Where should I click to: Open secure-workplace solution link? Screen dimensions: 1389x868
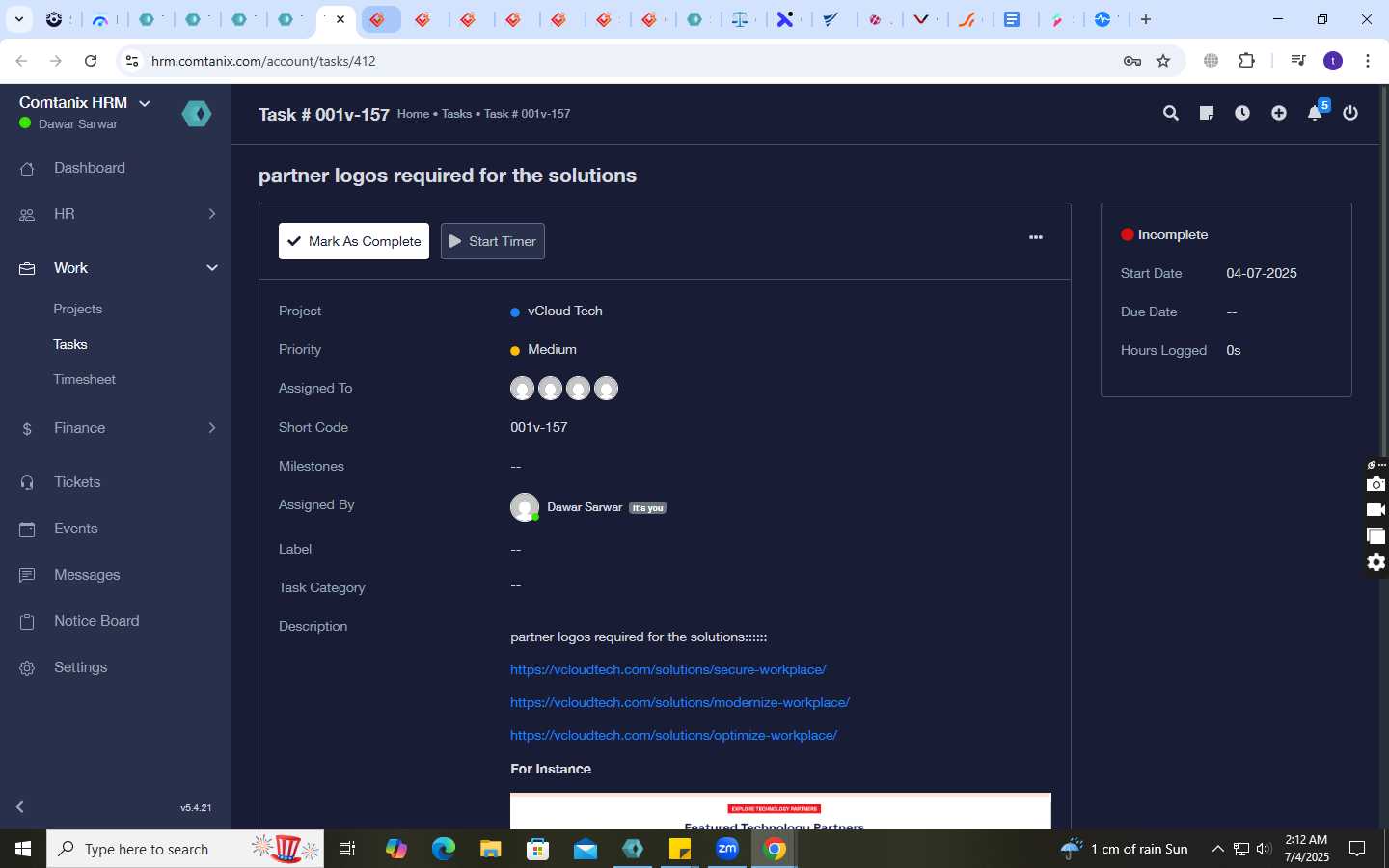[x=668, y=669]
